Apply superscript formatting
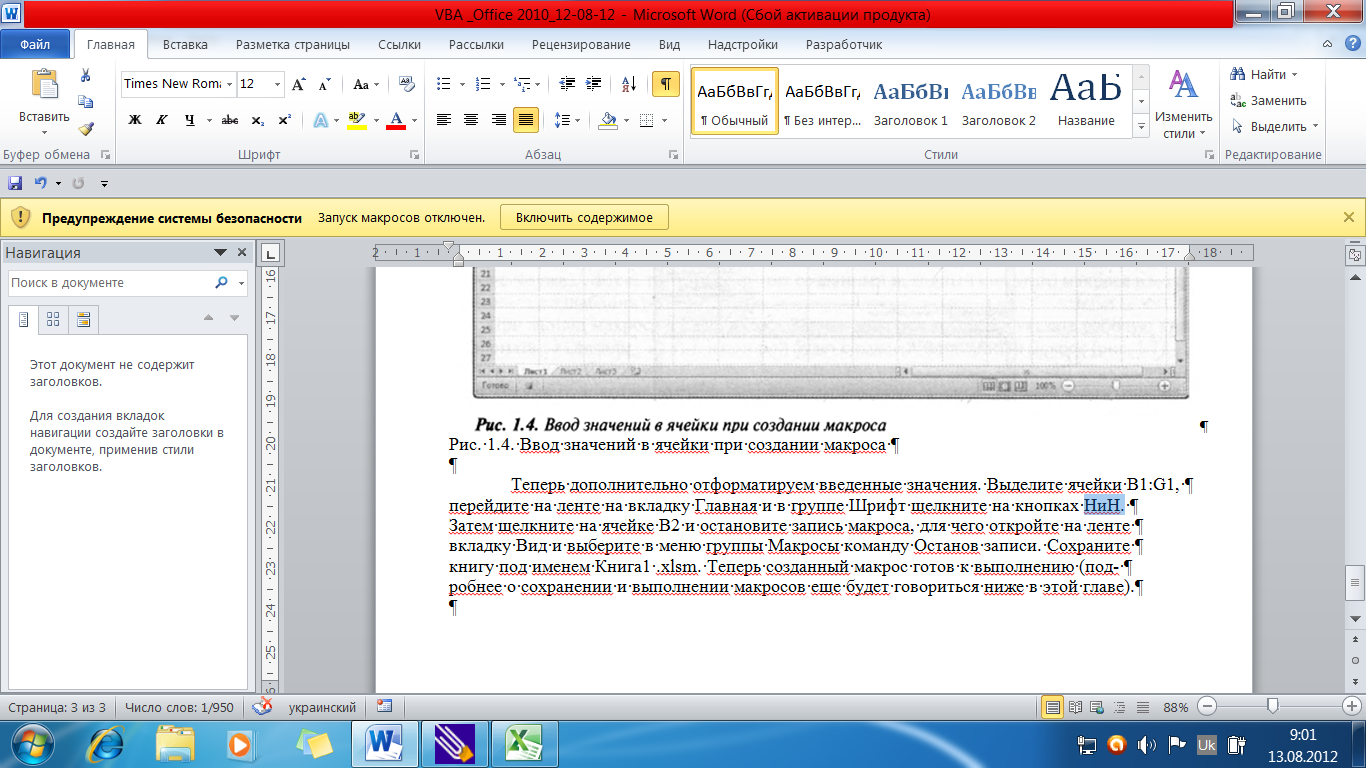Image resolution: width=1366 pixels, height=768 pixels. 285,120
